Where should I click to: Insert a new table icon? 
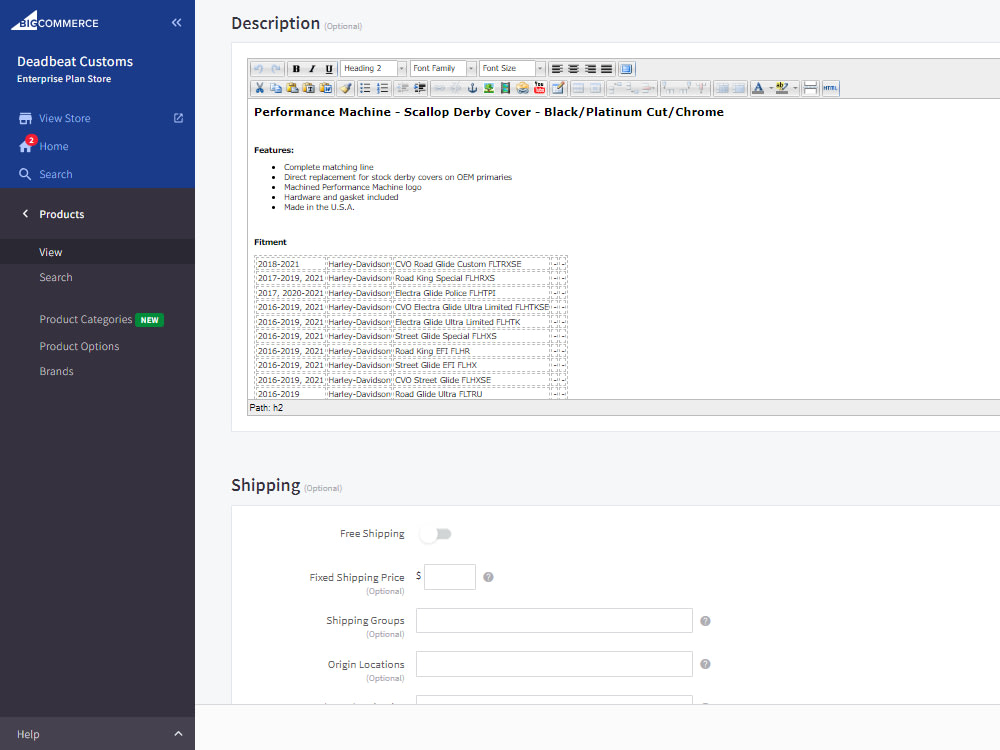tap(558, 88)
